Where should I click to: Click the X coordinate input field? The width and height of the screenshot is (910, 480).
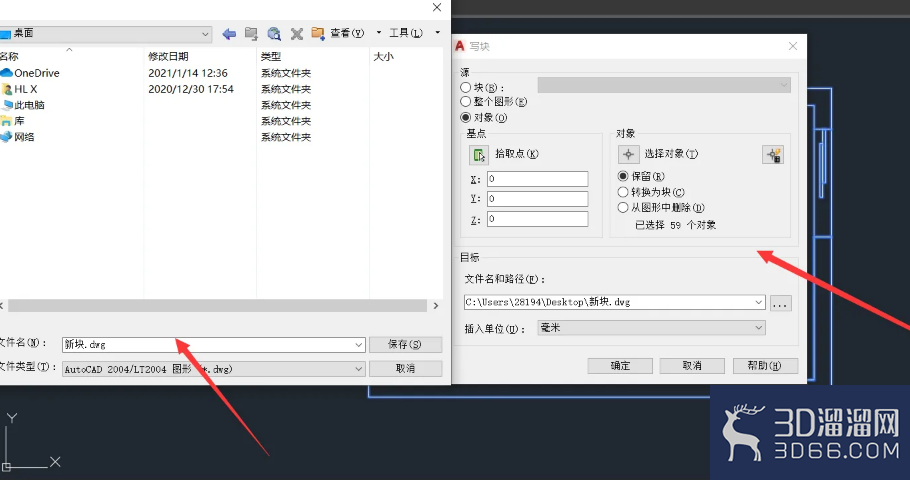point(537,179)
